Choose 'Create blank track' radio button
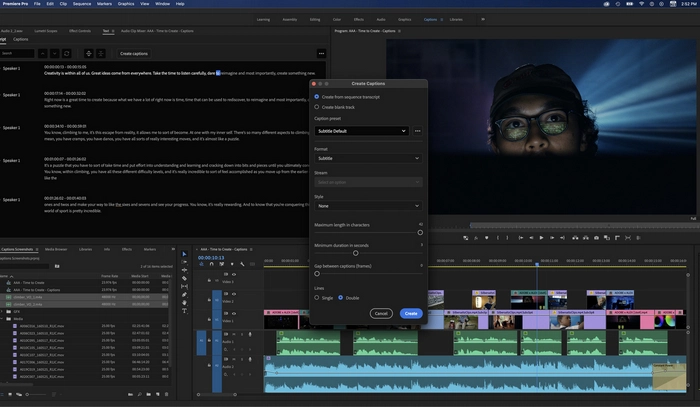 (318, 107)
